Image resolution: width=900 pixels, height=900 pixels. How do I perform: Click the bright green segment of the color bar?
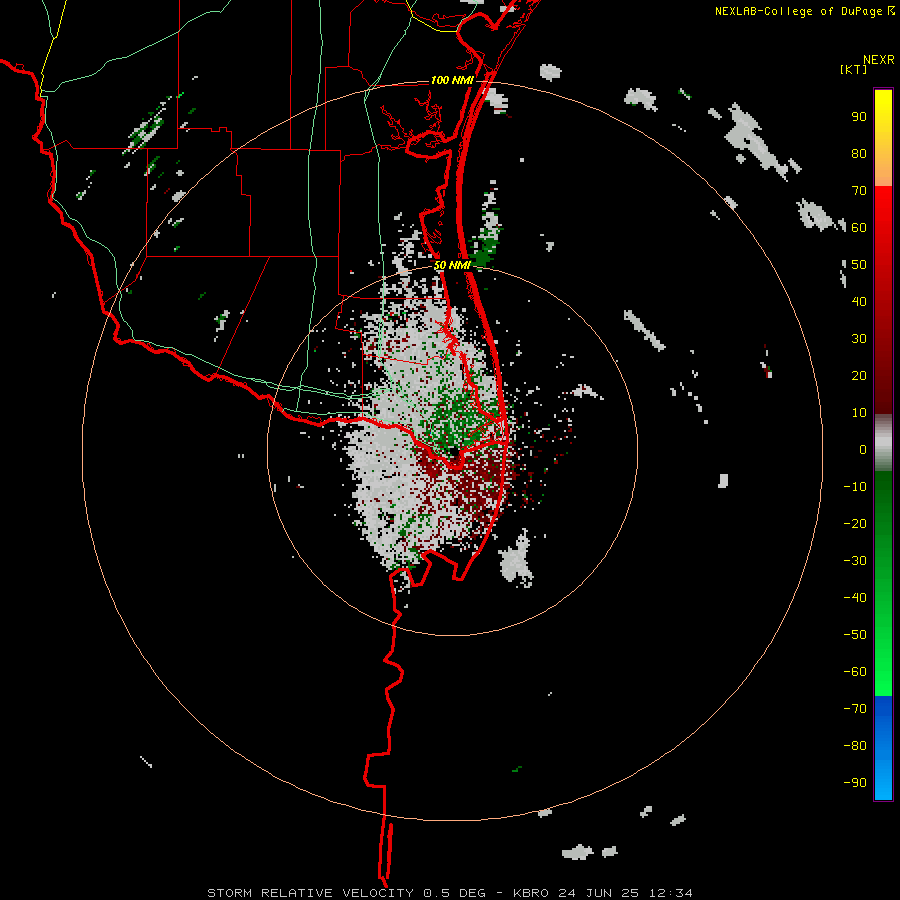point(883,584)
